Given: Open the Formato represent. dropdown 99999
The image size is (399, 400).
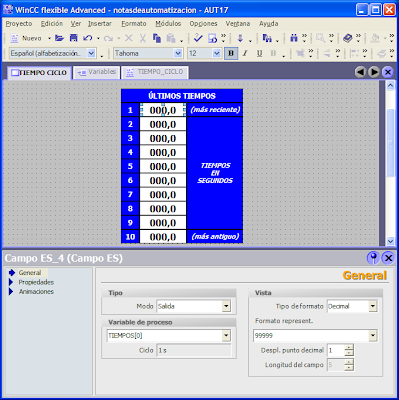Looking at the screenshot, I should (x=373, y=336).
